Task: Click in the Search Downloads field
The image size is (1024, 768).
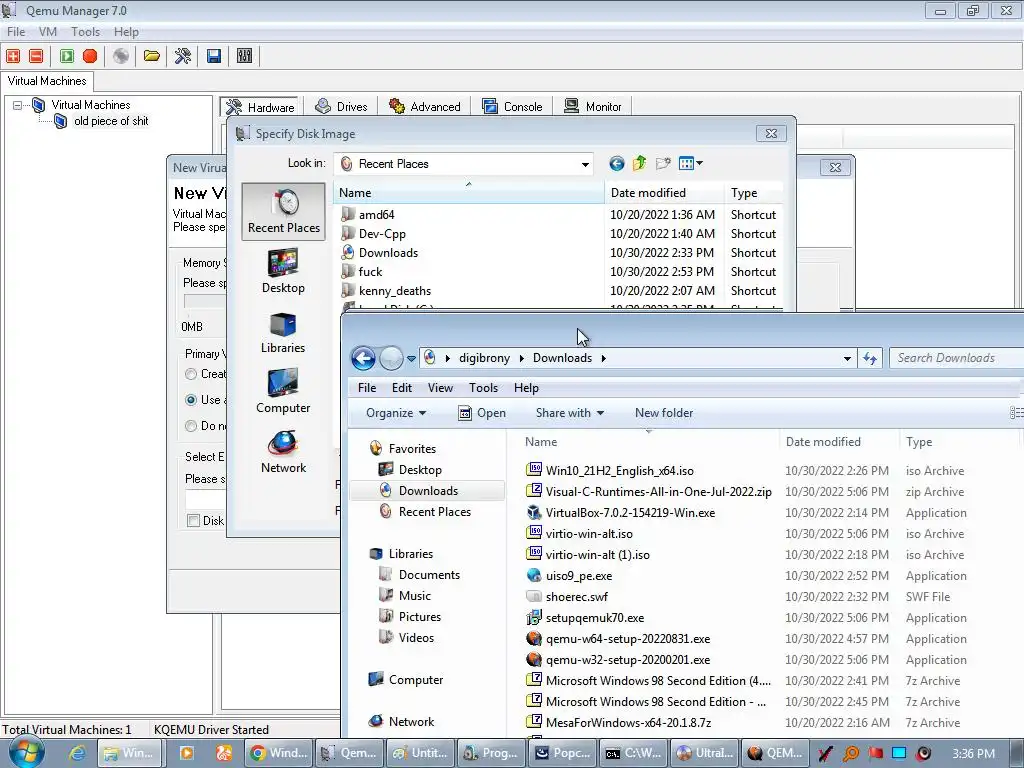Action: (956, 358)
